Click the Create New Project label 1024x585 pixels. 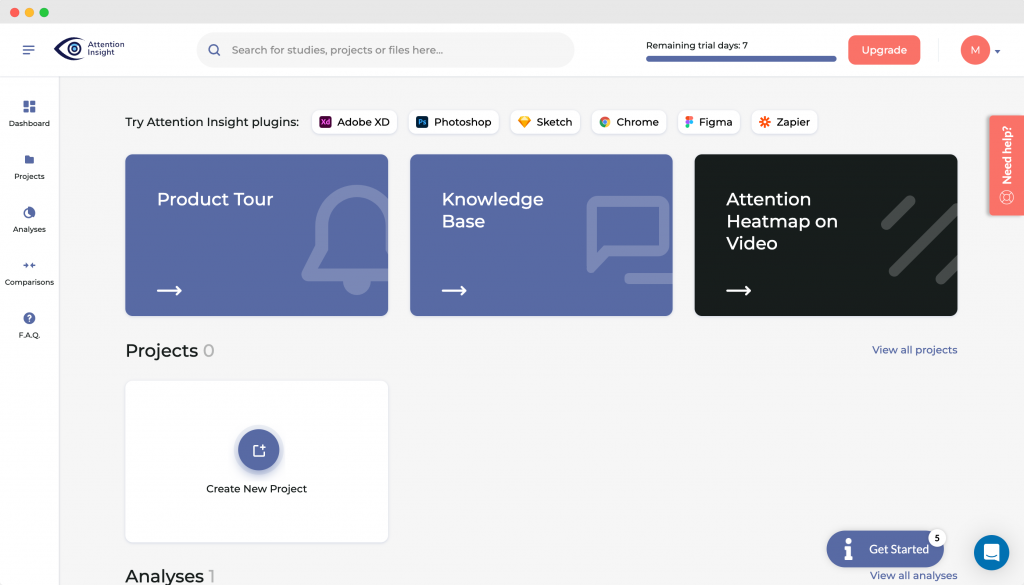tap(257, 488)
